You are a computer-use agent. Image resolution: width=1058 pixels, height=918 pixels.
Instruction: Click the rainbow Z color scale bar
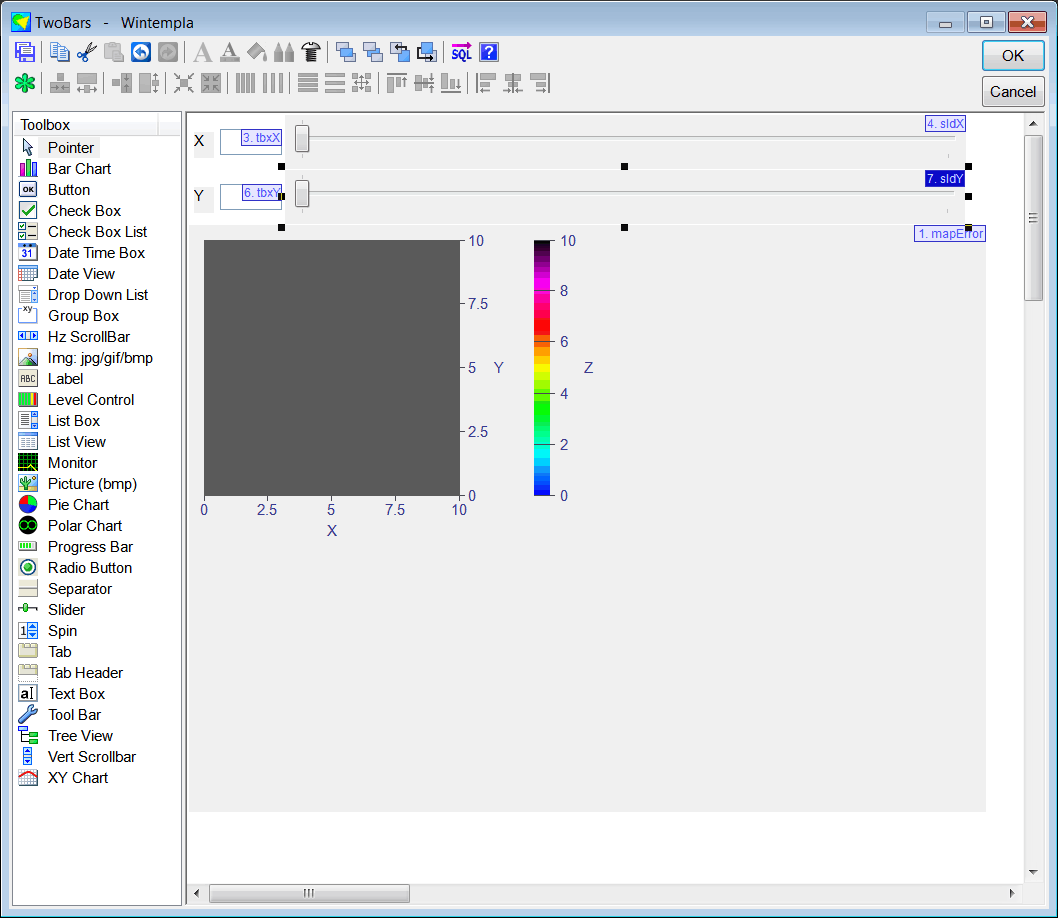pyautogui.click(x=542, y=368)
